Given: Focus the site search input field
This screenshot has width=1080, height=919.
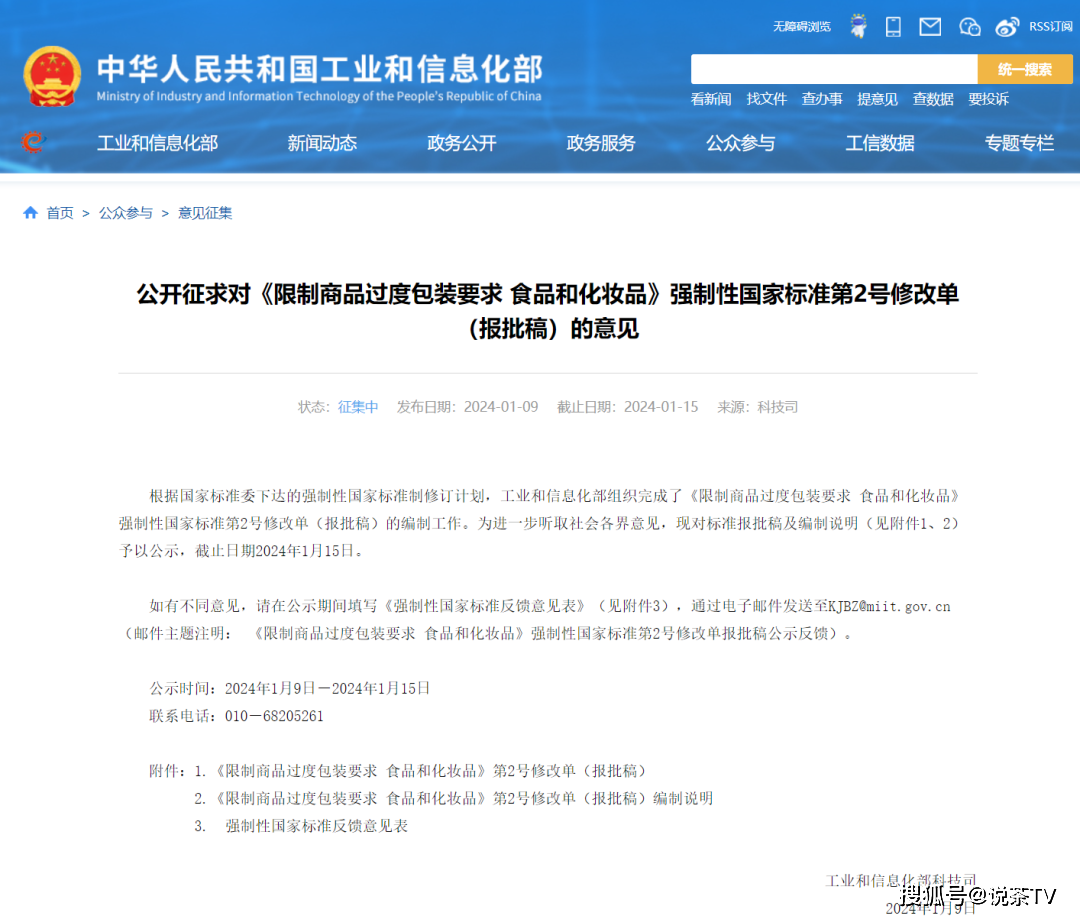Looking at the screenshot, I should coord(834,69).
